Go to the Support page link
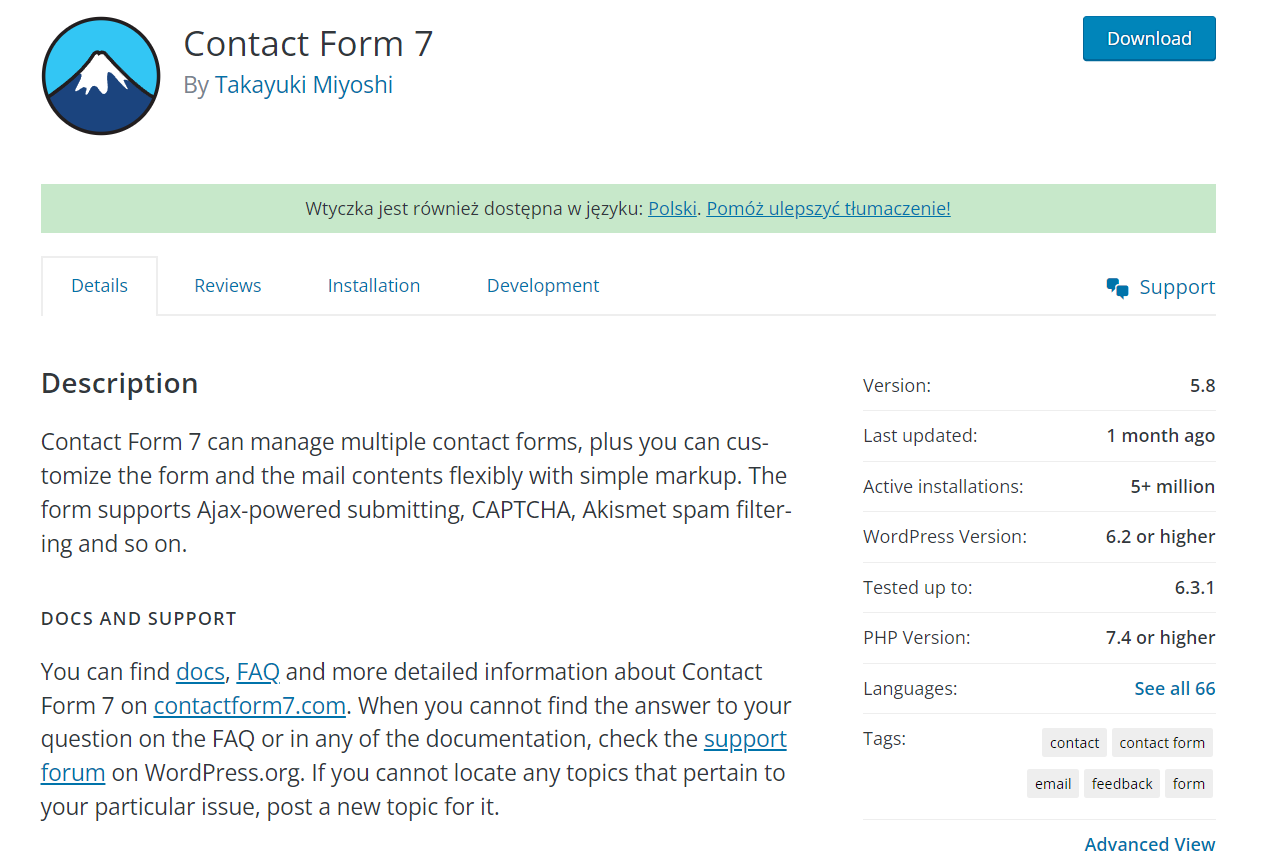1276x866 pixels. click(1177, 287)
